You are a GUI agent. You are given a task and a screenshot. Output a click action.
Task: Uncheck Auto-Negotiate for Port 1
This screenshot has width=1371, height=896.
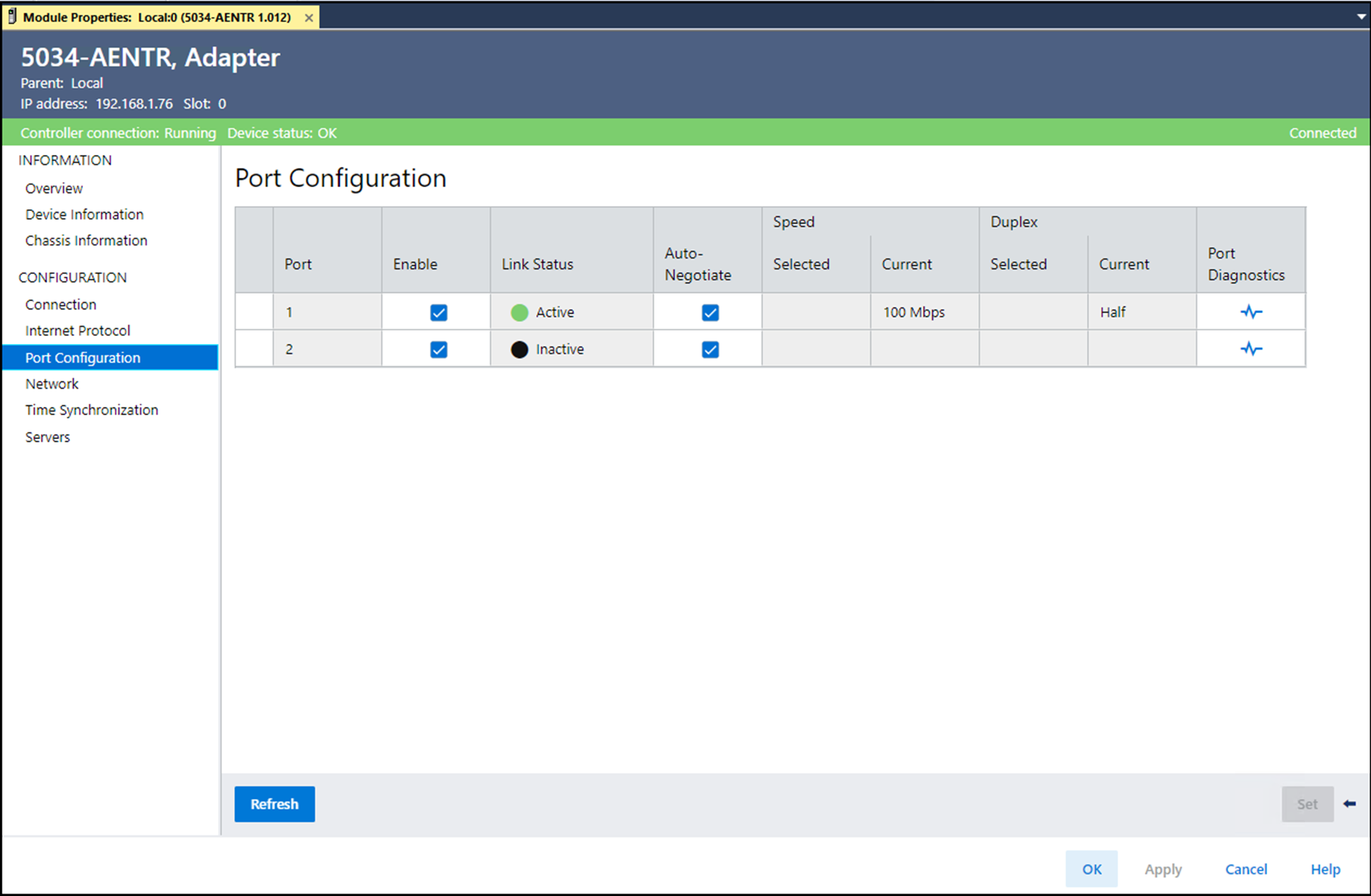[x=710, y=313]
